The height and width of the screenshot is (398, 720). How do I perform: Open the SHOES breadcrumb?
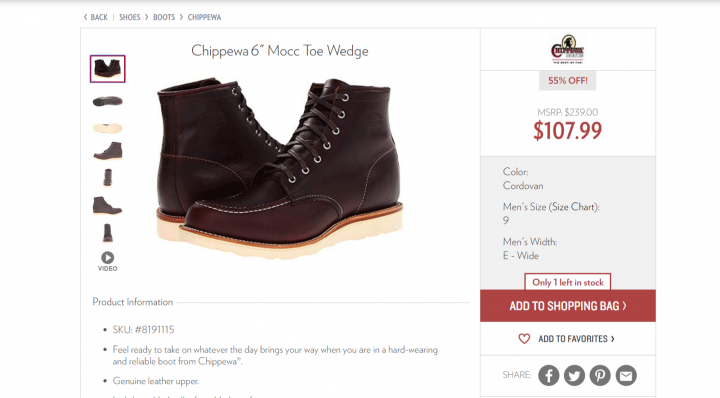[129, 17]
